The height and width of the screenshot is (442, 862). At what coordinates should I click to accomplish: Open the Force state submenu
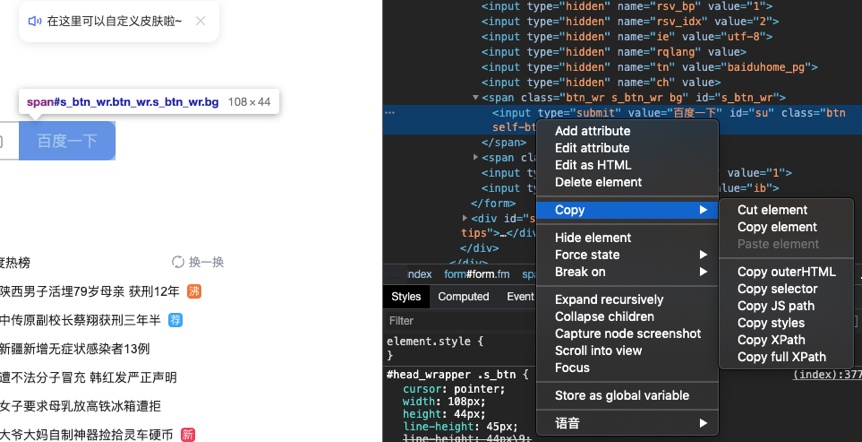coord(627,255)
